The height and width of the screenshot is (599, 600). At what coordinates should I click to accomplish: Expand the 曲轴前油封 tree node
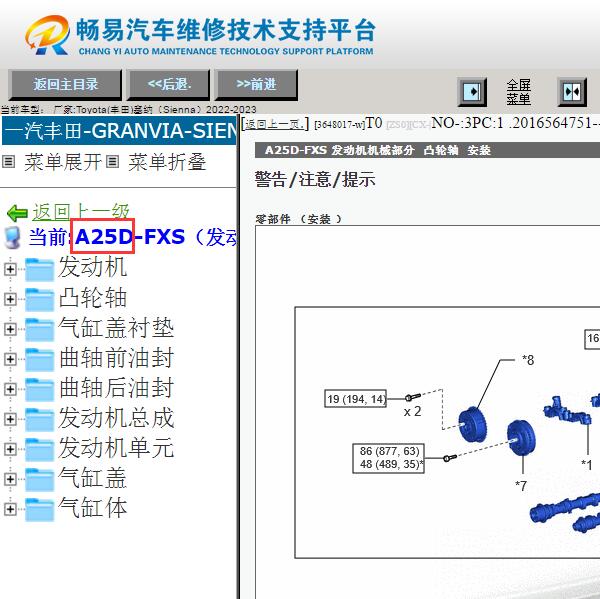point(10,359)
